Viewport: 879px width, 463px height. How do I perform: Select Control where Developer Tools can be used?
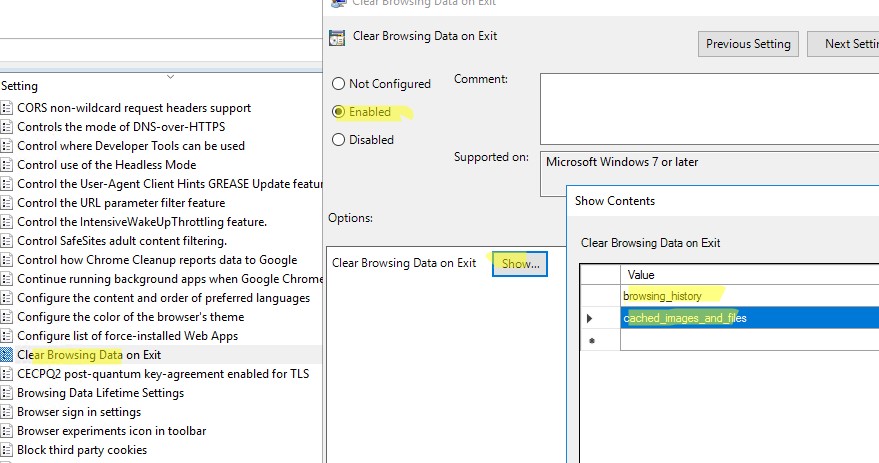click(x=131, y=146)
